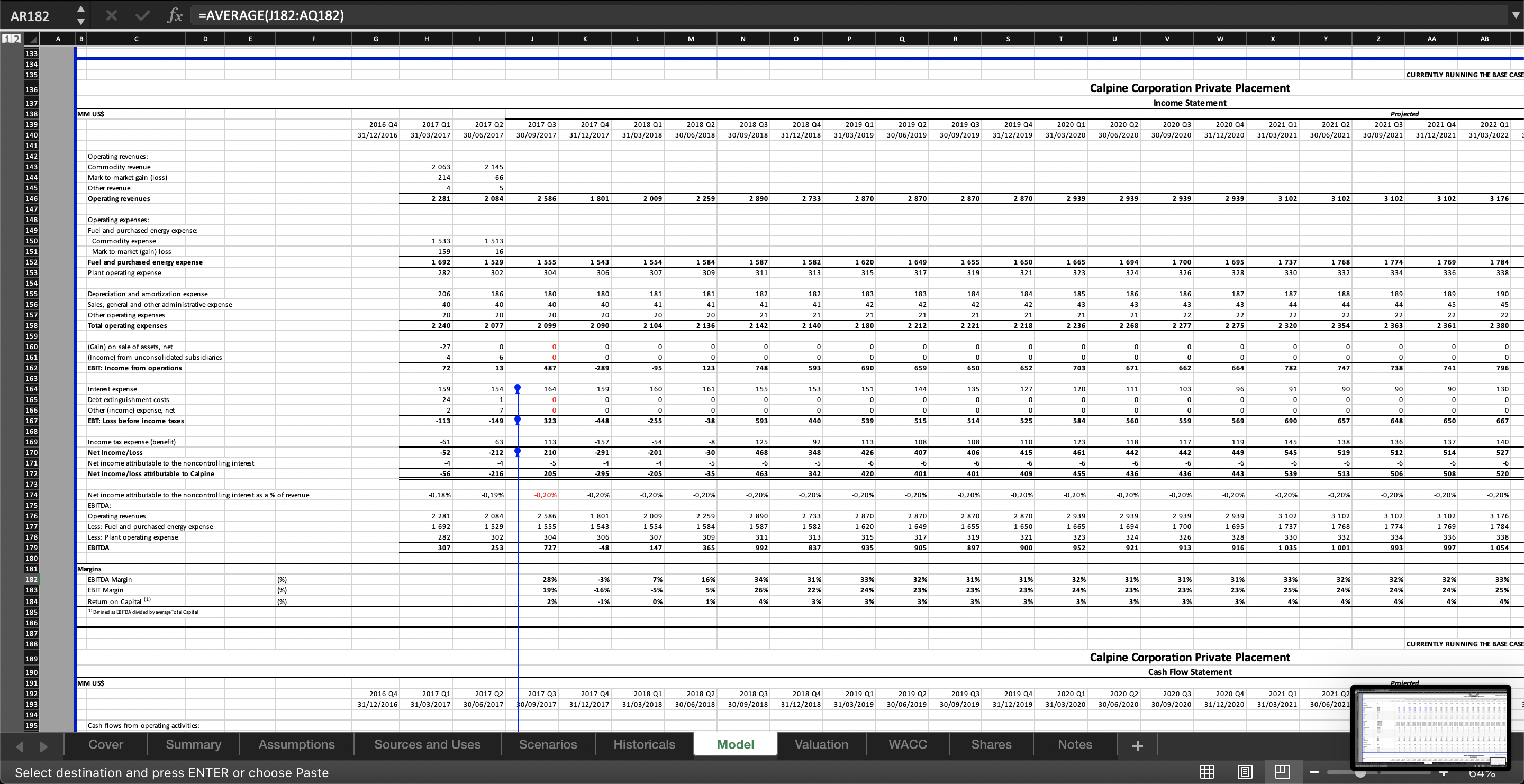
Task: Switch to Page Break Preview view
Action: point(1282,772)
